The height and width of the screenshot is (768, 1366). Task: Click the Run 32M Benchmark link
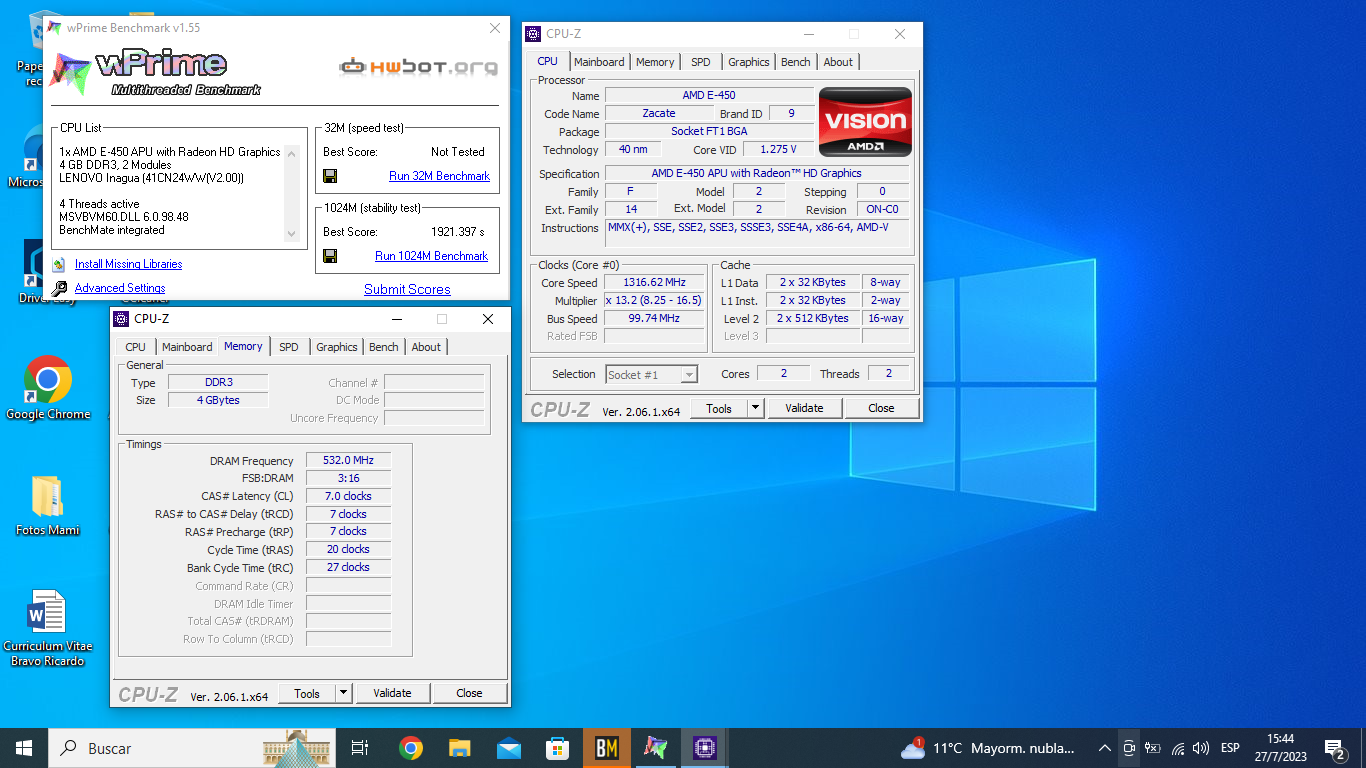tap(439, 176)
